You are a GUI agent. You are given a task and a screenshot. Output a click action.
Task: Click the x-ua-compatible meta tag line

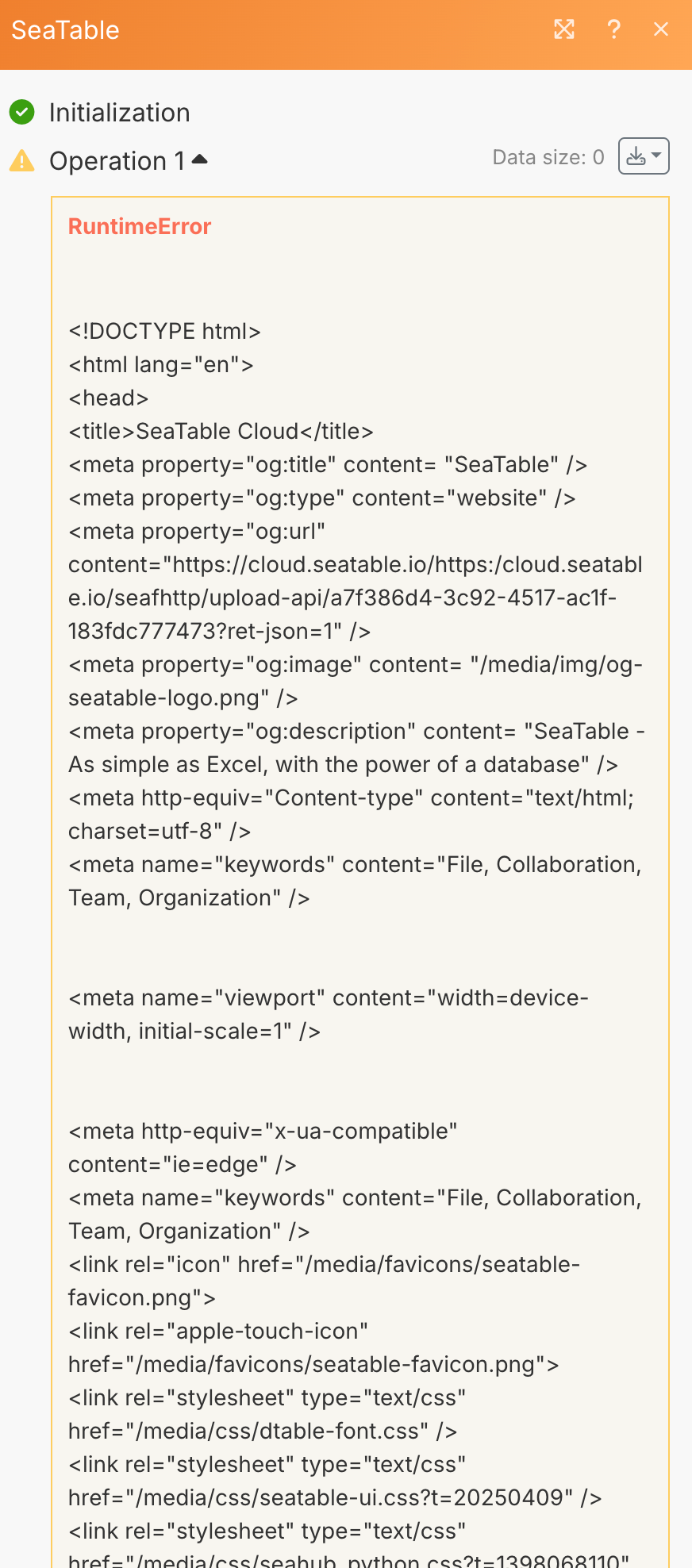[263, 1131]
